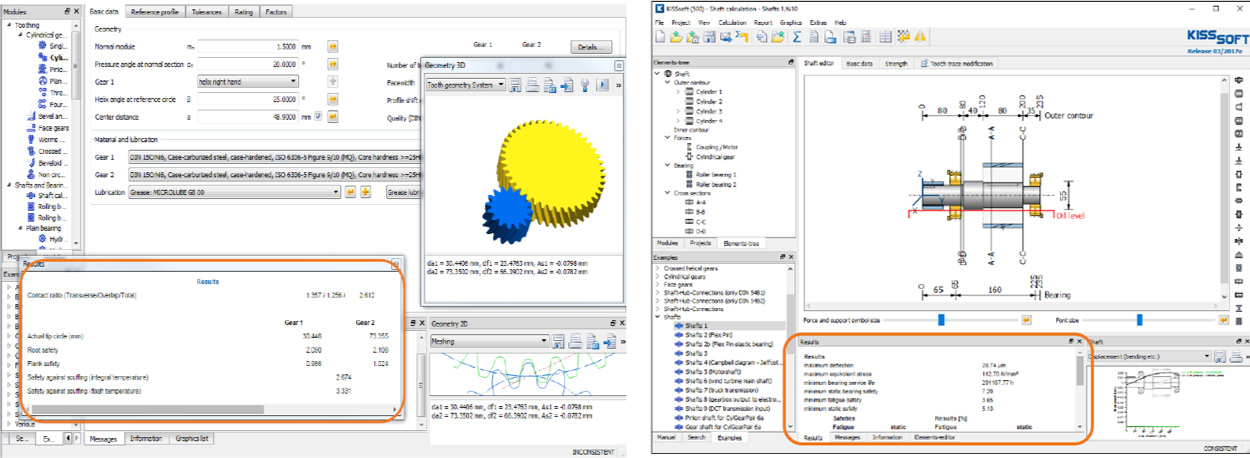This screenshot has width=1250, height=458.
Task: Click the calculator icon in the shaft toolbar
Action: coord(866,37)
